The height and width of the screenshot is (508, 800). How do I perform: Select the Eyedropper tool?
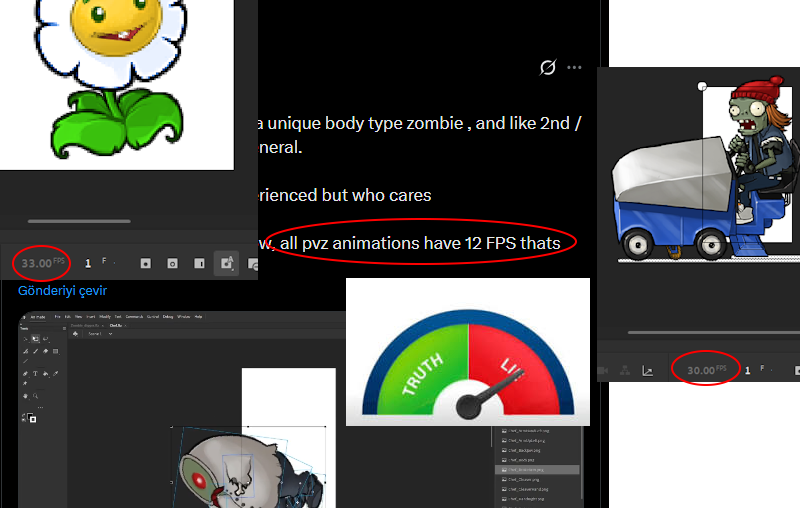coord(56,373)
